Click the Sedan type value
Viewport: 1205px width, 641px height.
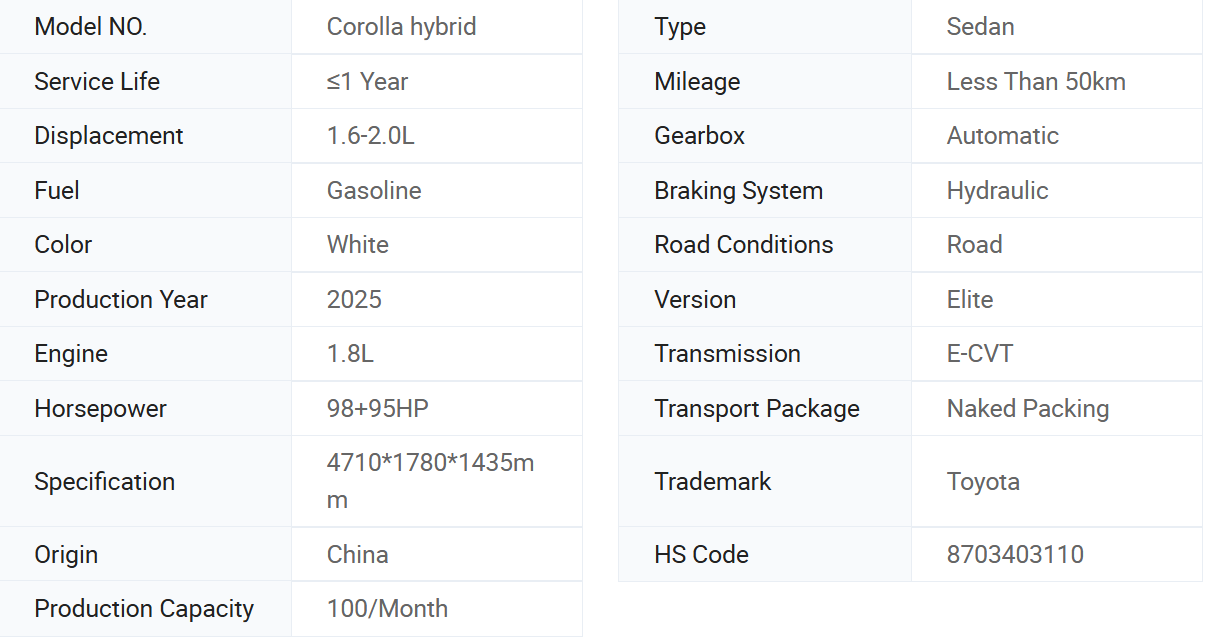click(980, 27)
